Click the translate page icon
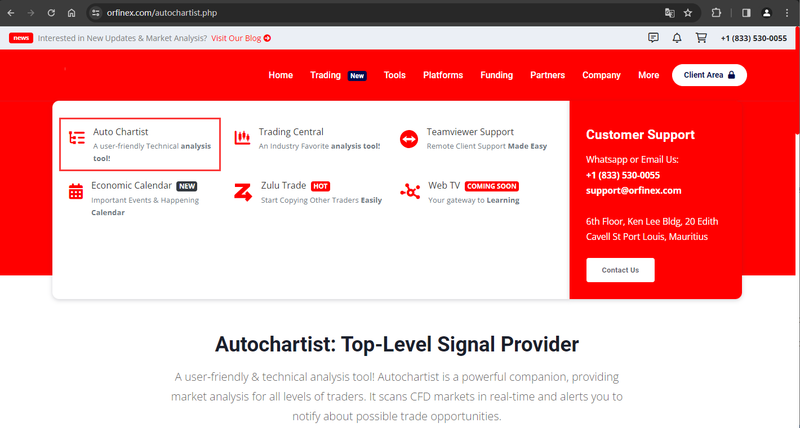The width and height of the screenshot is (800, 428). tap(669, 13)
